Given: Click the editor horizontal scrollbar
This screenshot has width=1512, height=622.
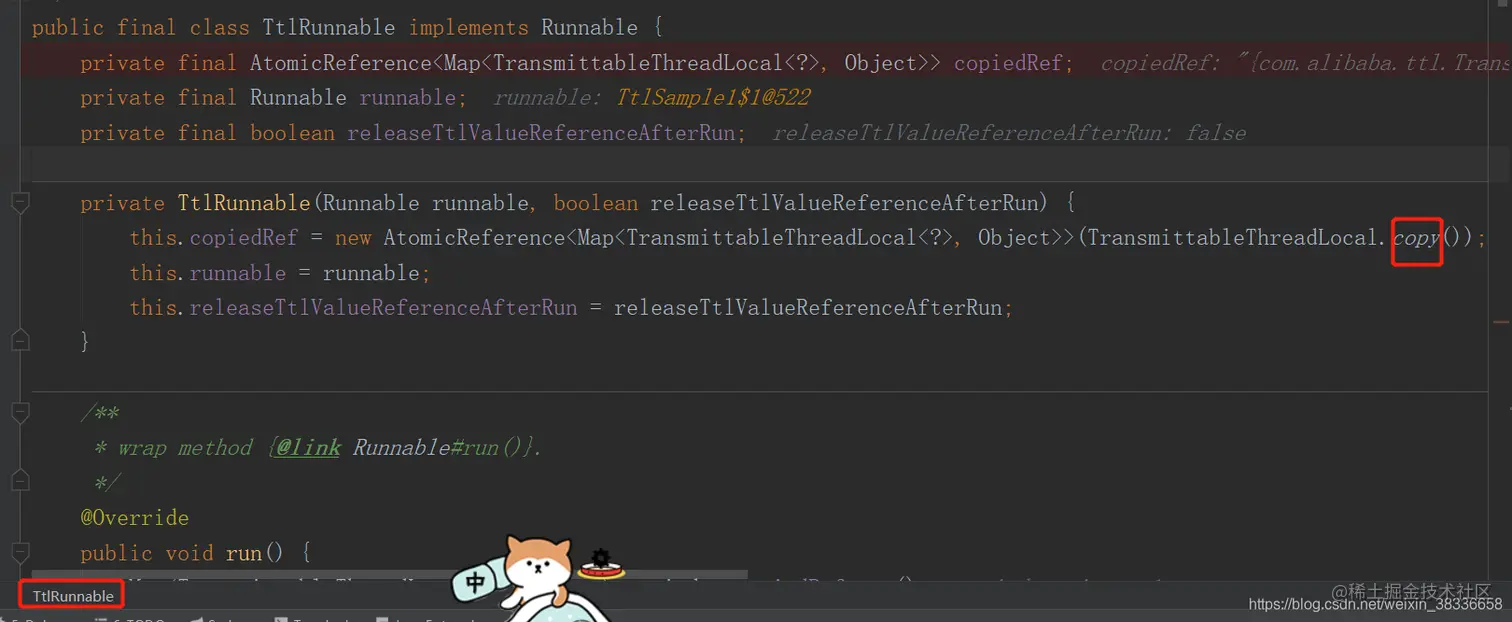Looking at the screenshot, I should click(390, 575).
